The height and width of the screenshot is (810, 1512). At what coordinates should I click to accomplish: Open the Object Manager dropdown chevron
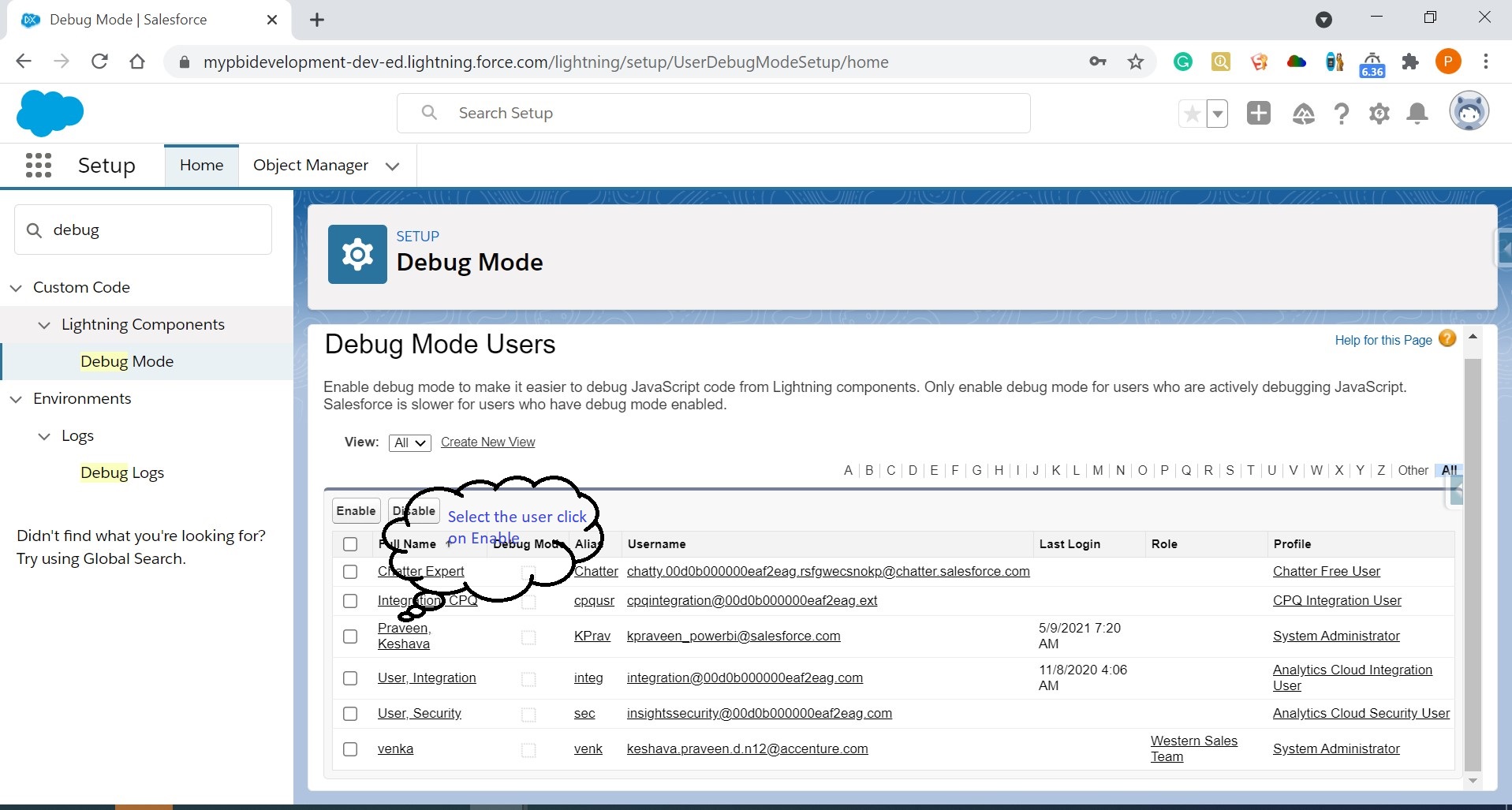tap(392, 166)
